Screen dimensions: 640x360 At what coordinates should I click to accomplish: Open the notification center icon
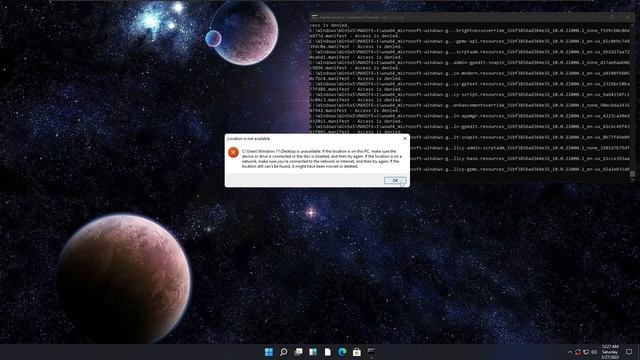[x=629, y=352]
